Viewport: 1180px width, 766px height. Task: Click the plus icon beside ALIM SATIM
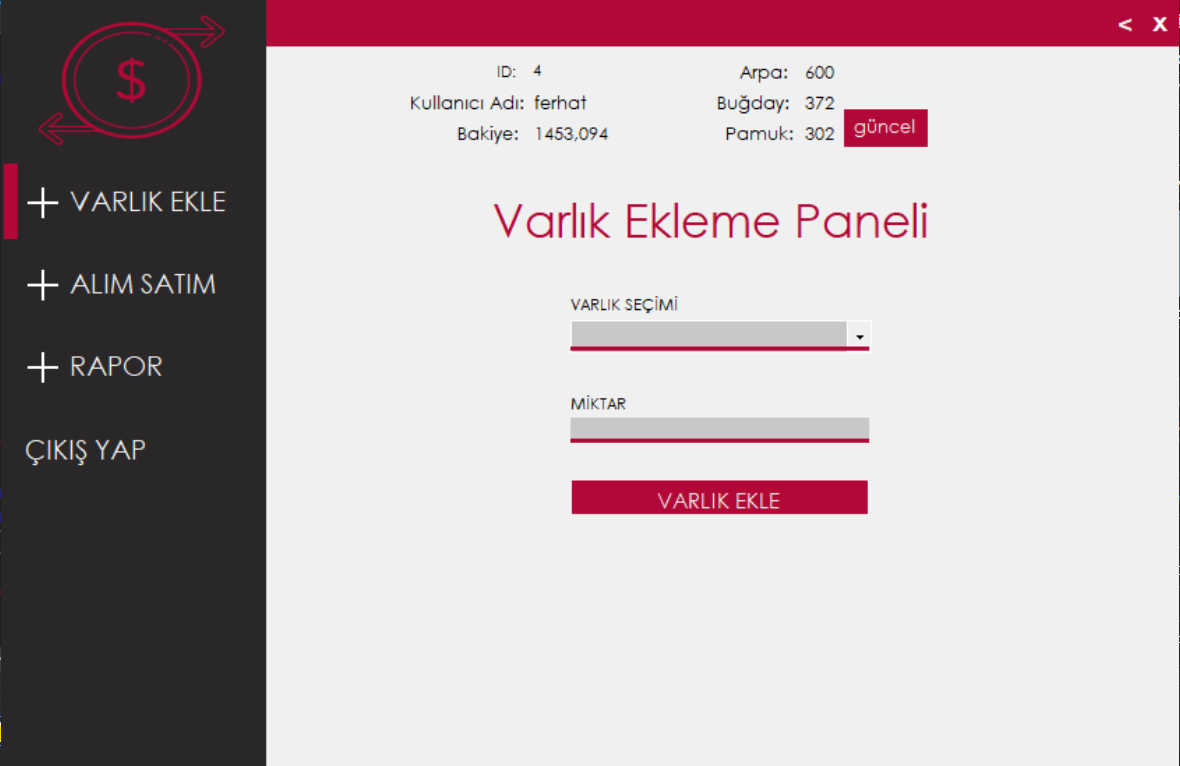[42, 284]
